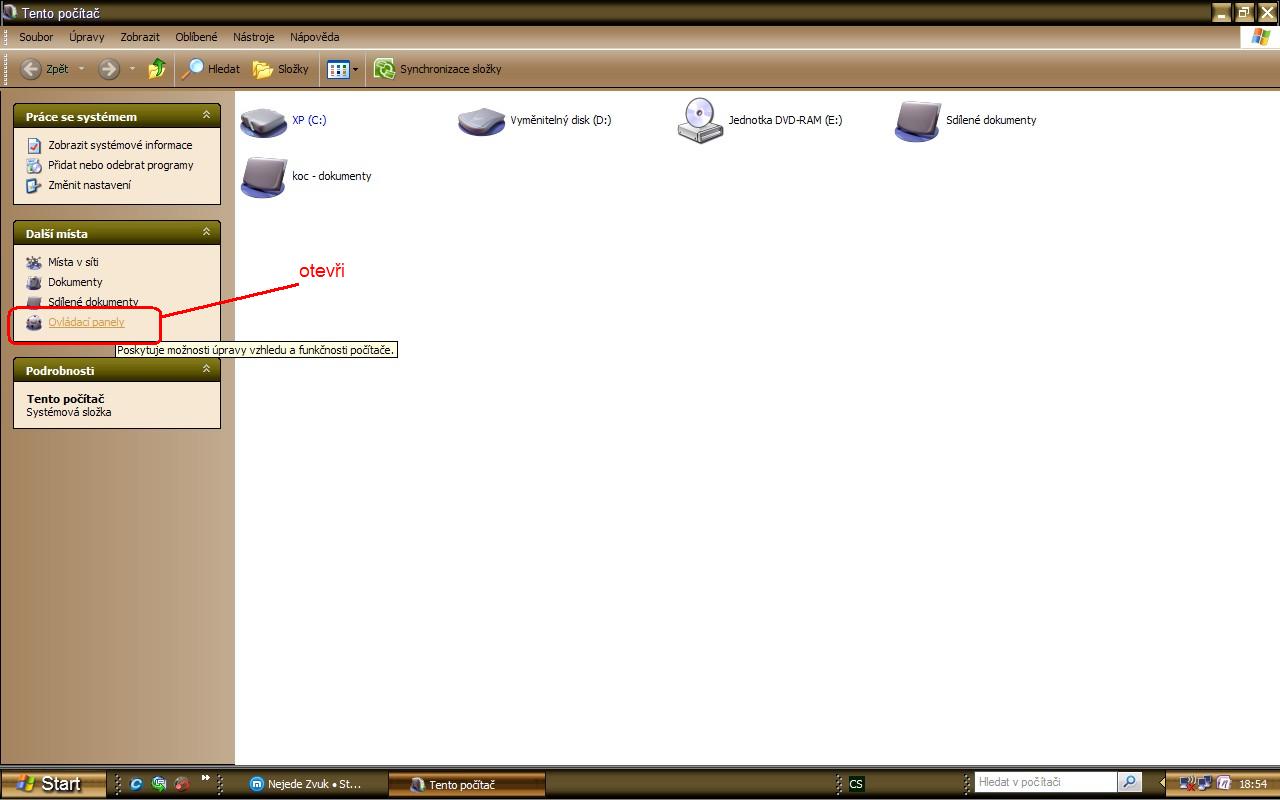Image resolution: width=1280 pixels, height=800 pixels.
Task: Click the CS language bar indicator
Action: [856, 784]
